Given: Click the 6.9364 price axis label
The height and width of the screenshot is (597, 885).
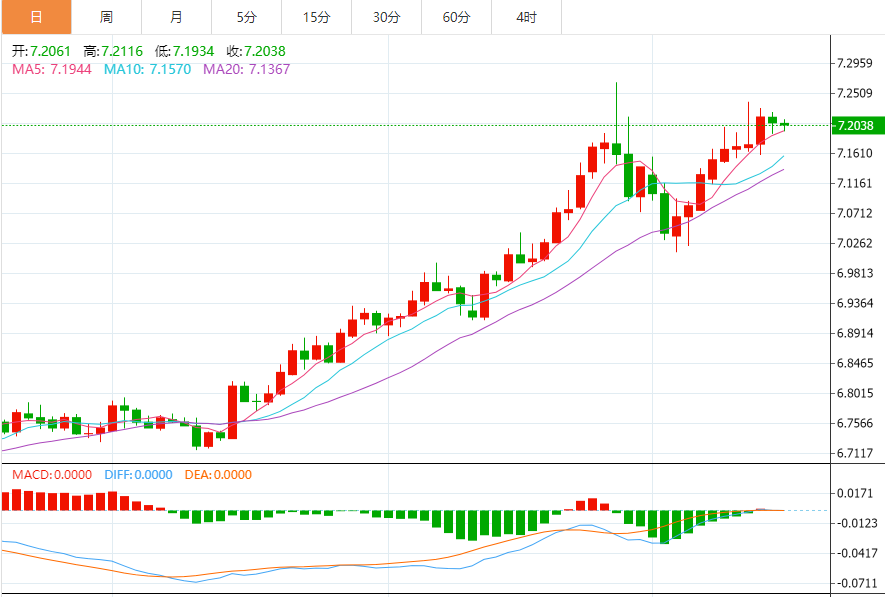Looking at the screenshot, I should click(x=855, y=303).
